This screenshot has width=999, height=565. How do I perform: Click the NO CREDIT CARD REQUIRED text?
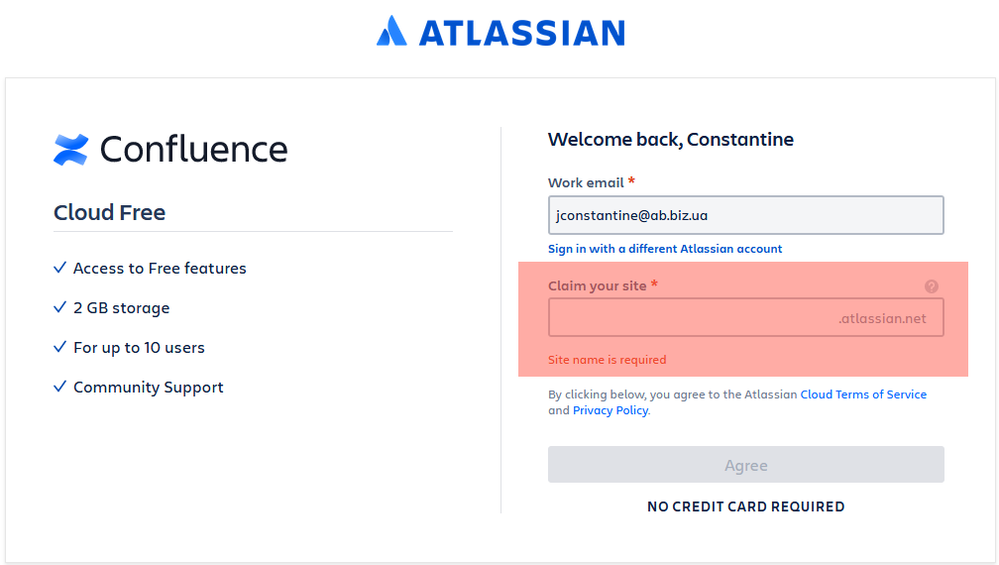point(746,507)
